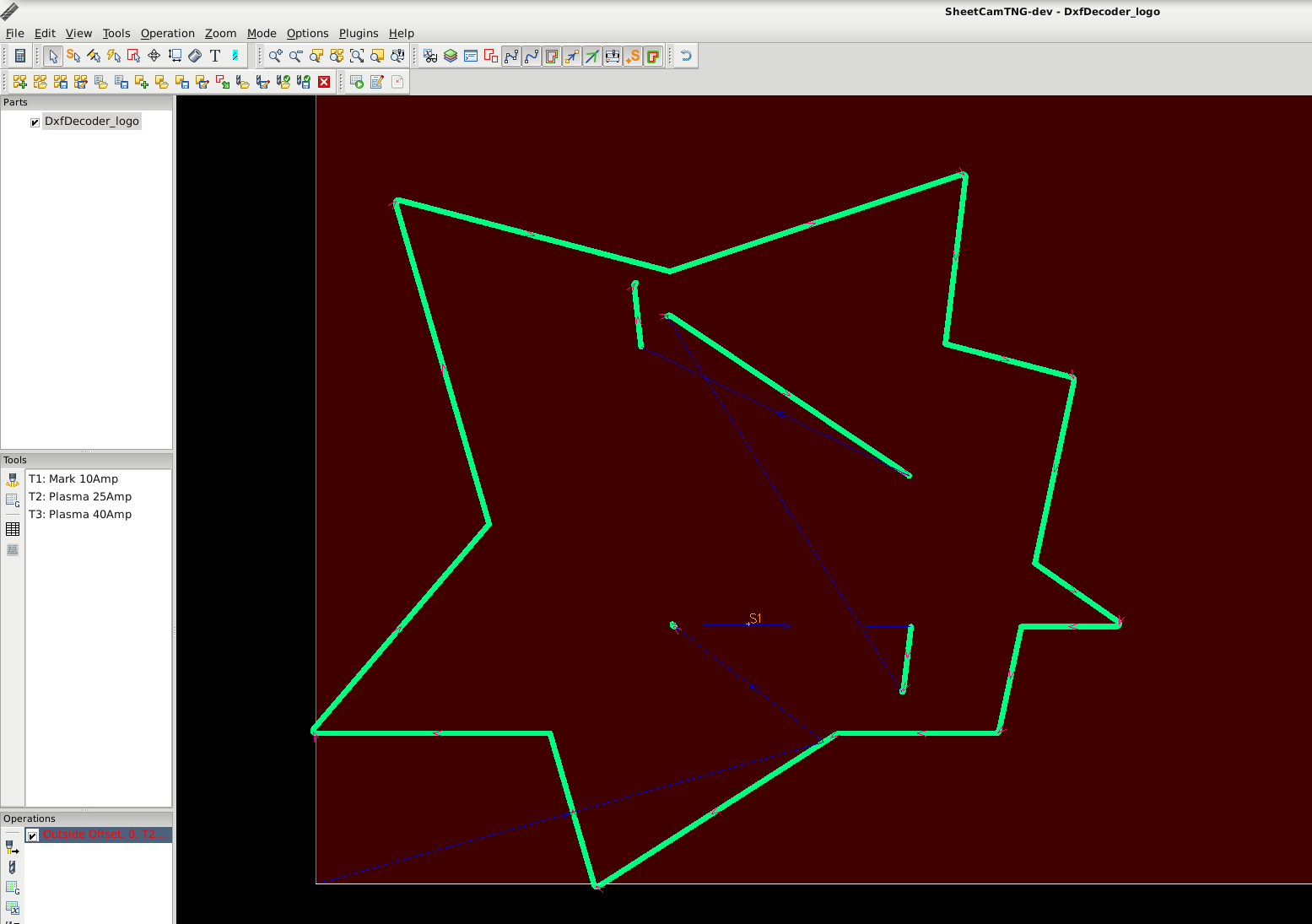
Task: Select the arrow pointer tool
Action: [x=53, y=56]
